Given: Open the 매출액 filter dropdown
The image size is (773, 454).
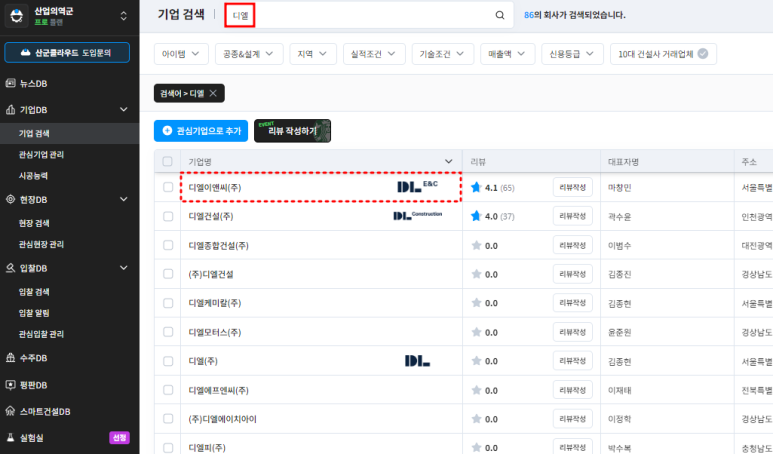Looking at the screenshot, I should tap(507, 54).
